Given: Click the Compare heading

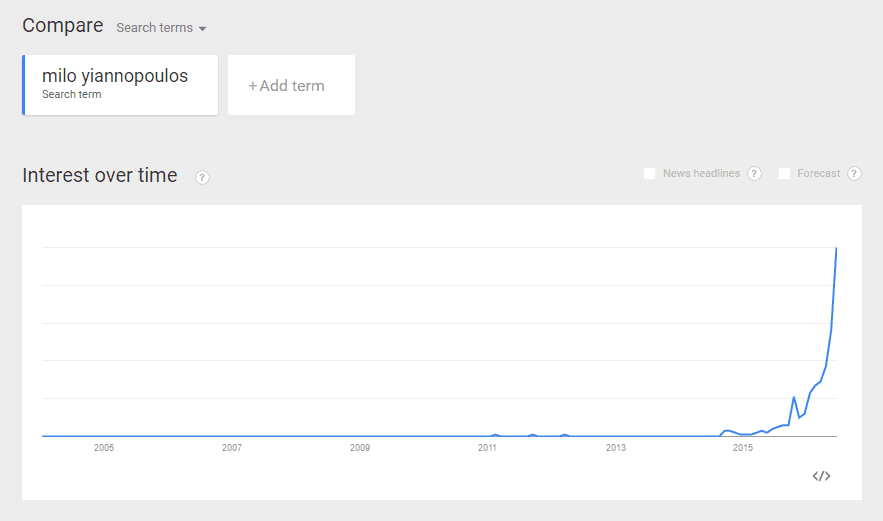Looking at the screenshot, I should (63, 26).
